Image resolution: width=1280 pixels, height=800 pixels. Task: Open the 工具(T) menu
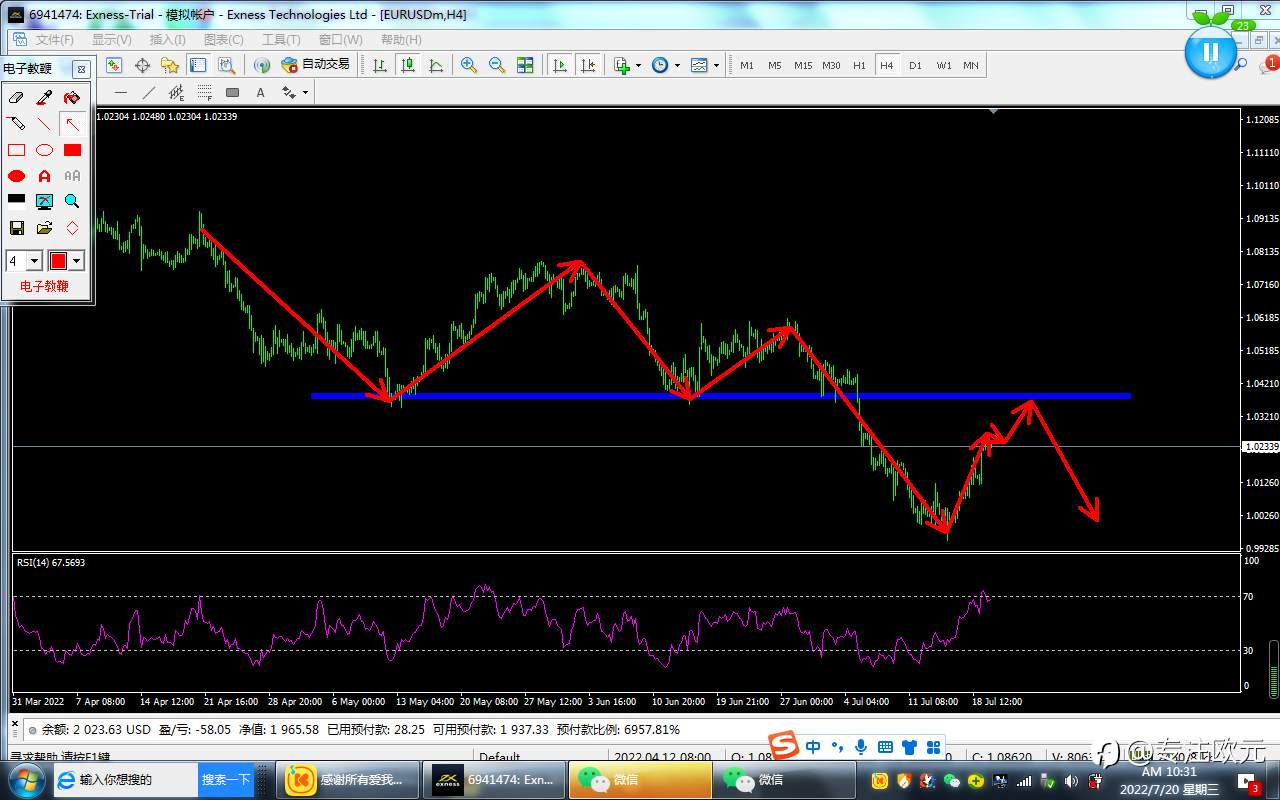pos(281,40)
